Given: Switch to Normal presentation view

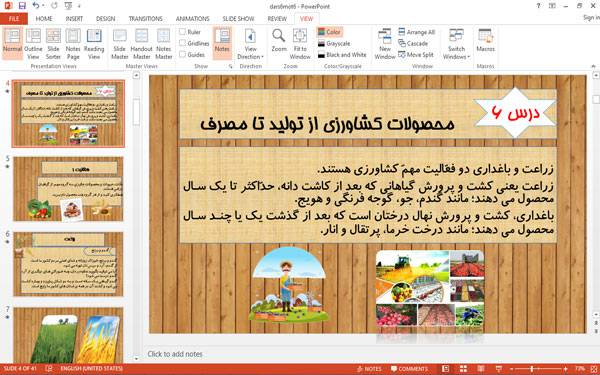Looking at the screenshot, I should (12, 44).
